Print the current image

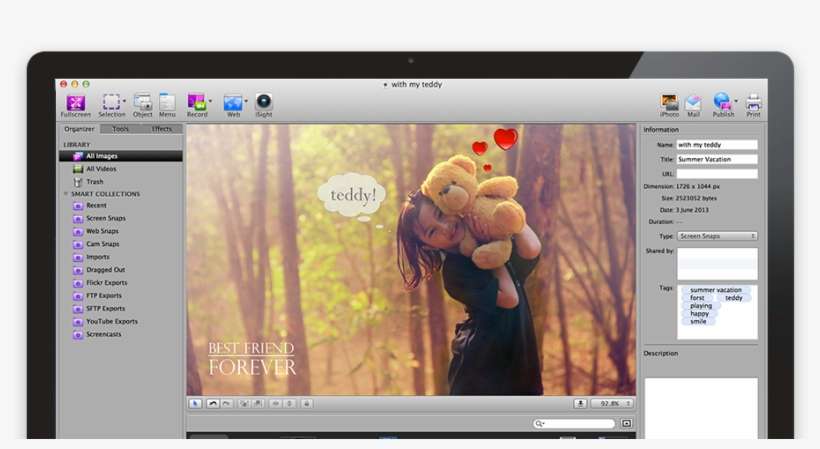coord(754,106)
